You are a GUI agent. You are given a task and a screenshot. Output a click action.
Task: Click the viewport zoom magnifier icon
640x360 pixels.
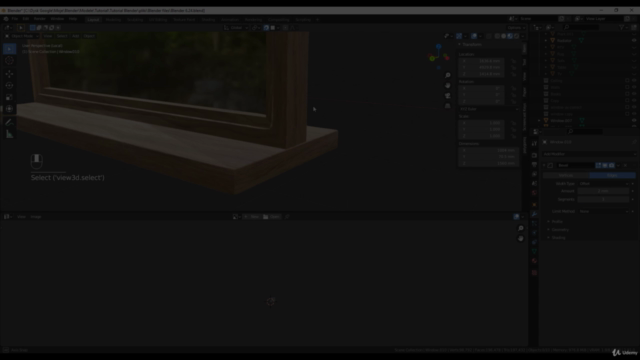tap(448, 76)
